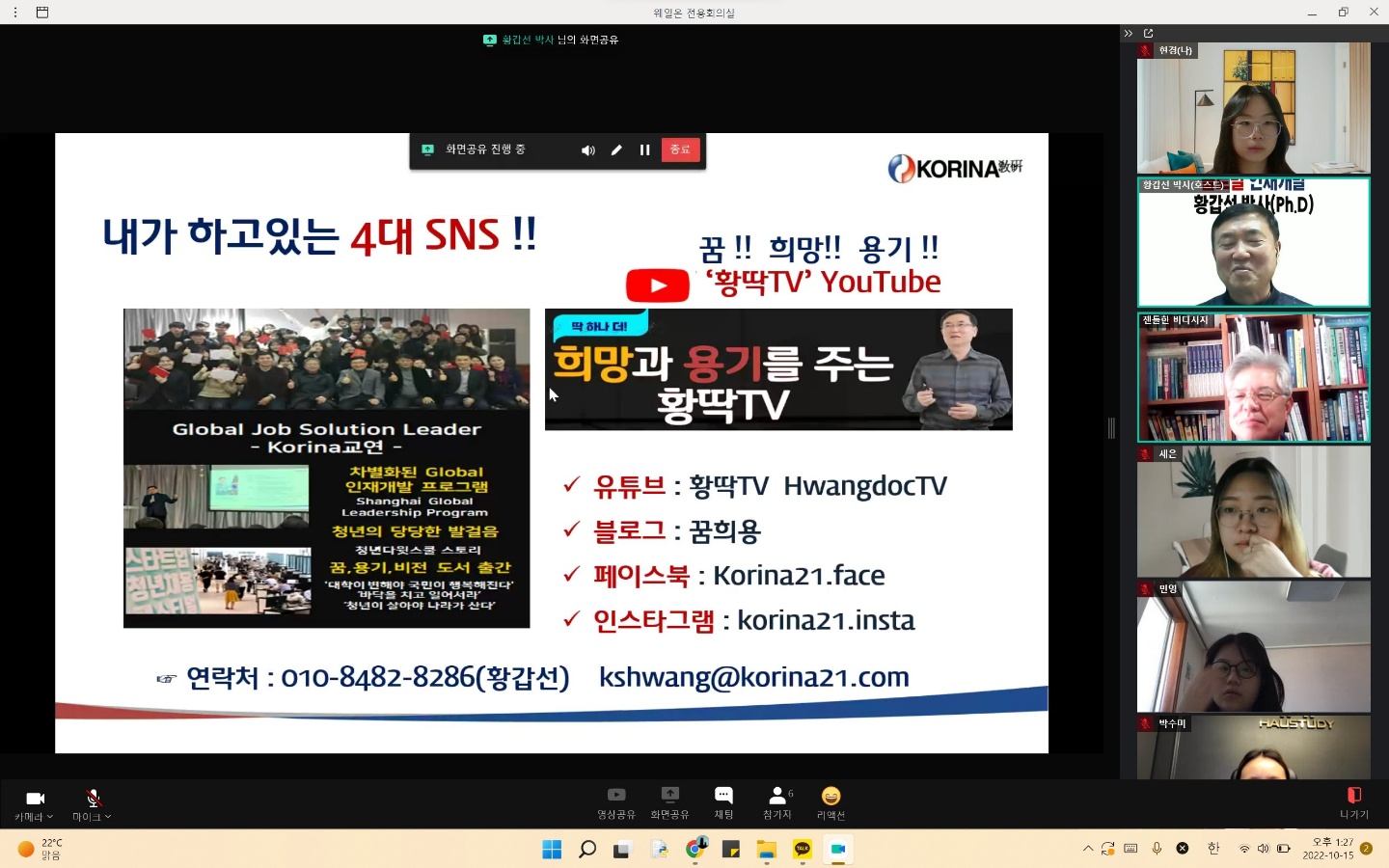Click the muted mic icon on 민영

1146,588
